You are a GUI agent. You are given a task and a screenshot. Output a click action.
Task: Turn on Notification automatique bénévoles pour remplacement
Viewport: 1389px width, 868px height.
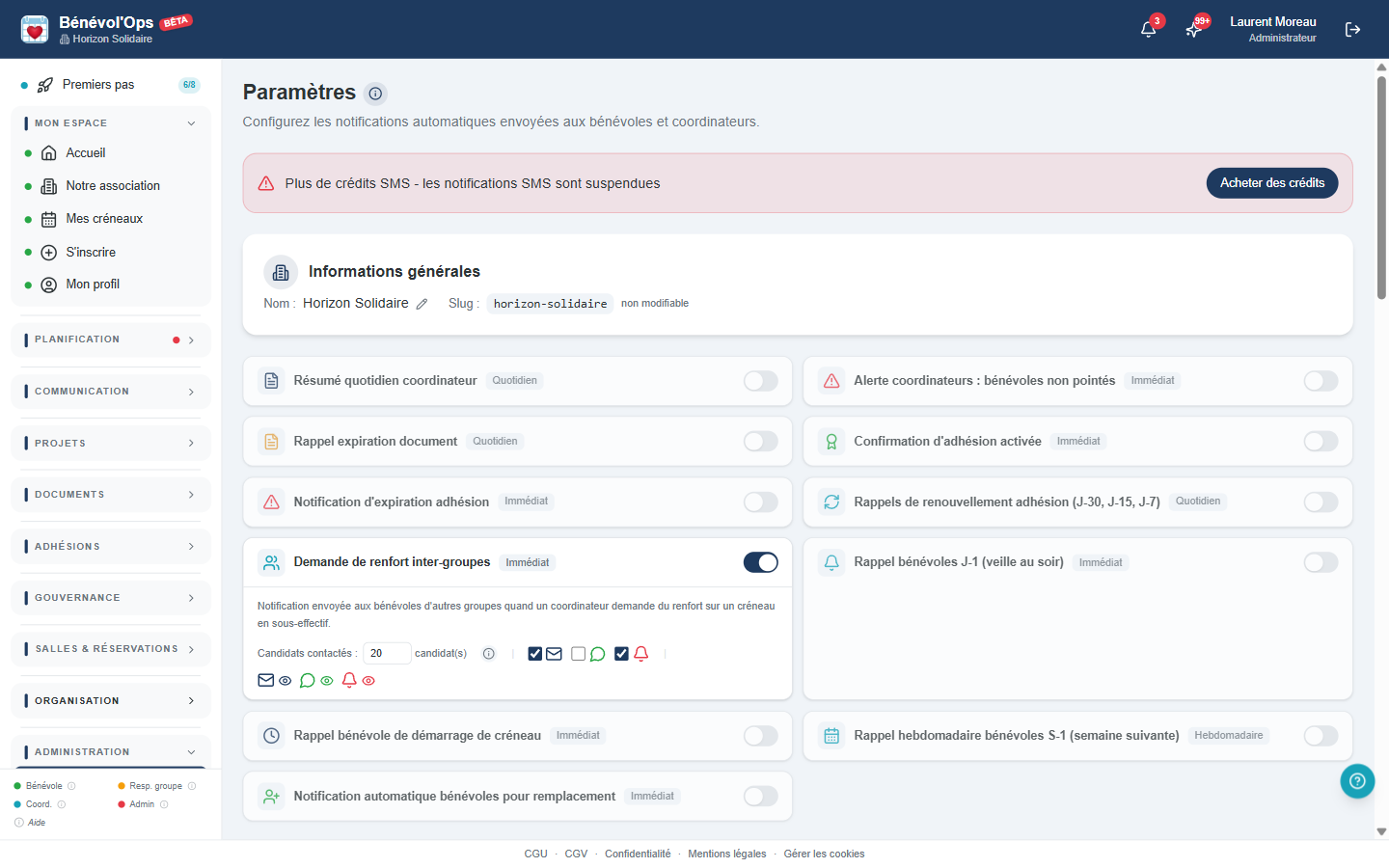point(761,797)
